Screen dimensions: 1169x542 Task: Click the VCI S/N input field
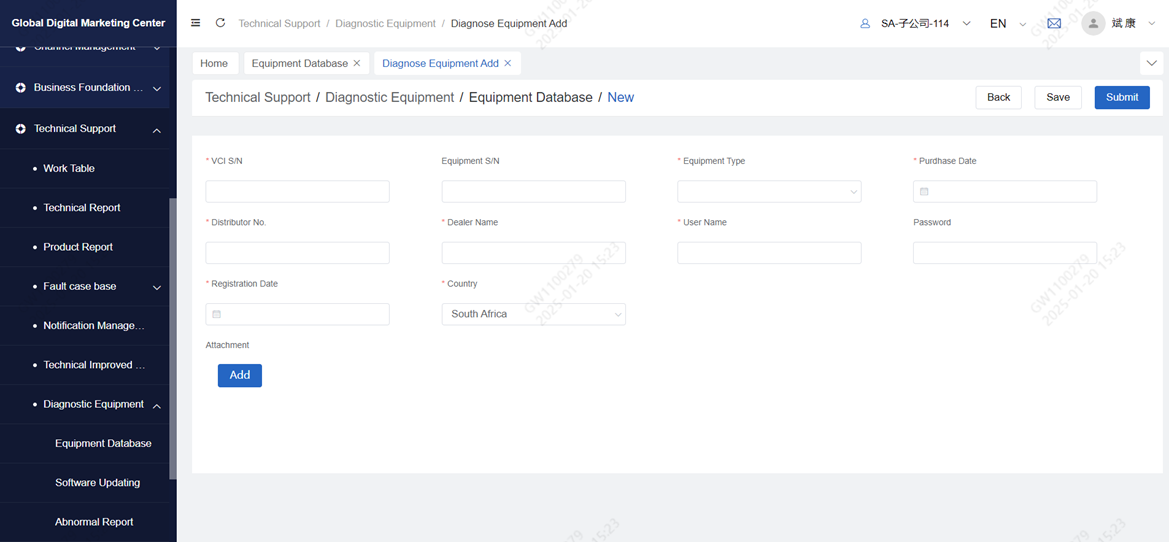[297, 191]
